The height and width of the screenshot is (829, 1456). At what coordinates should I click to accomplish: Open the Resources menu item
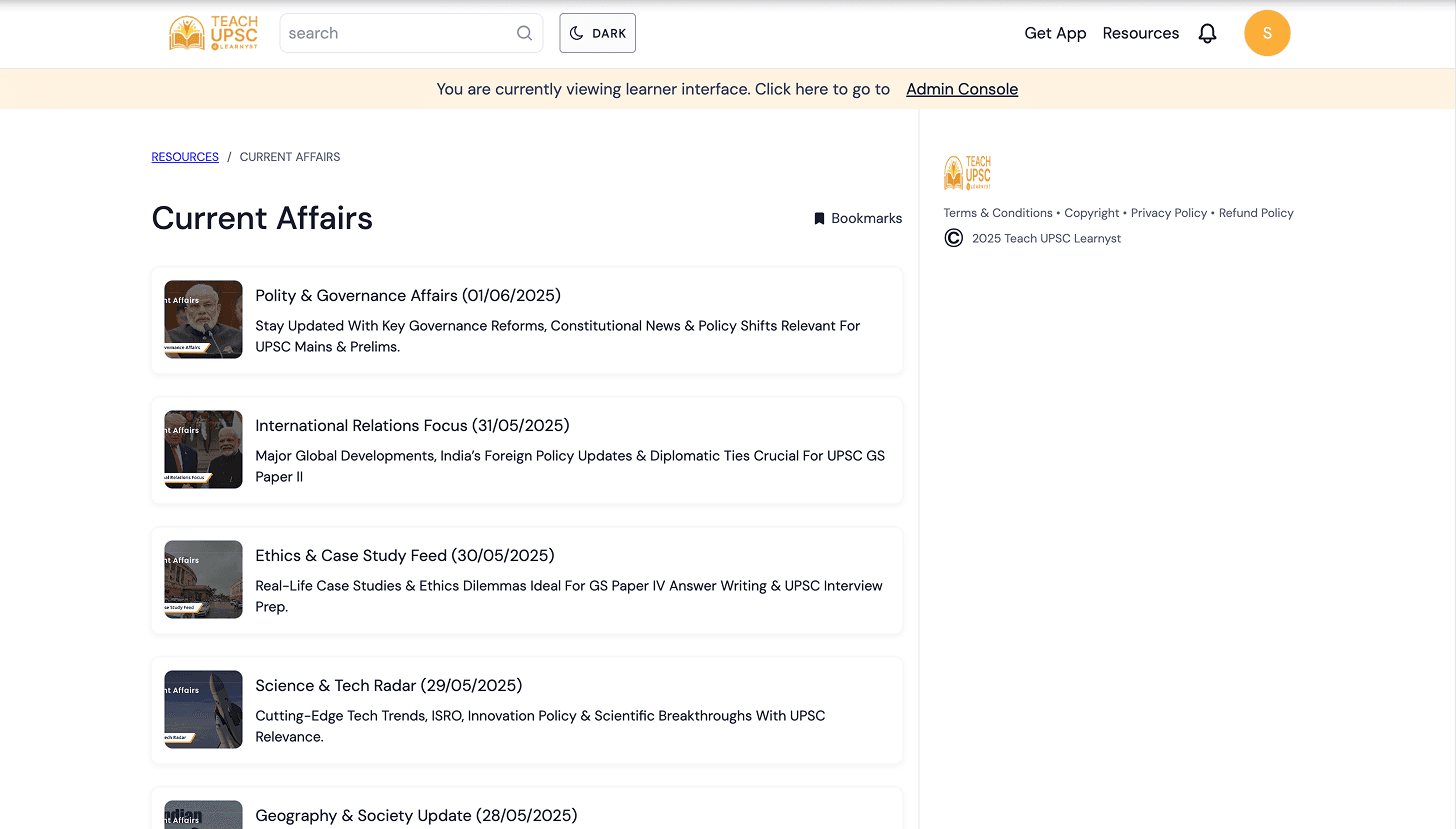1140,33
